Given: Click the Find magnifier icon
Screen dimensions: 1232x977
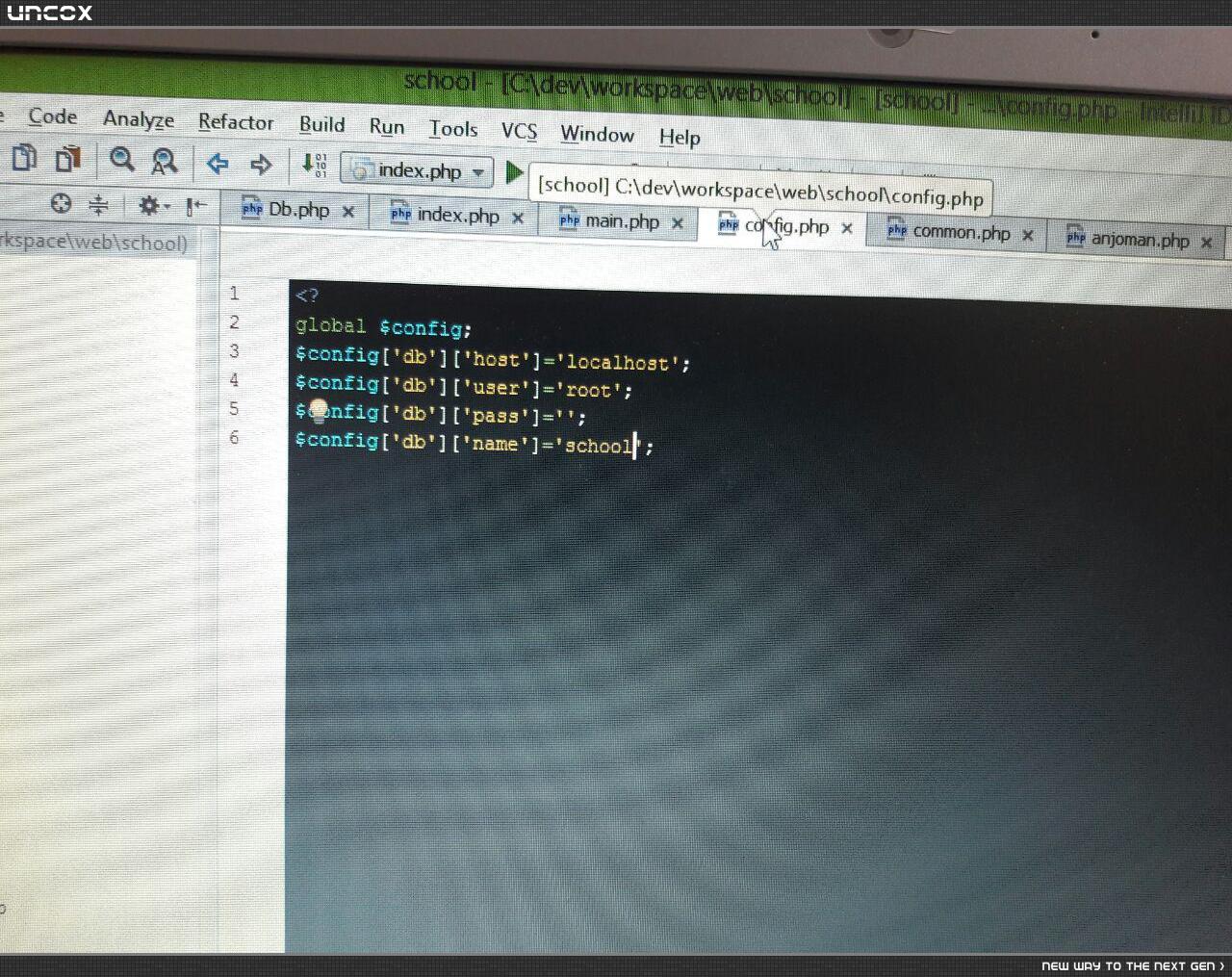Looking at the screenshot, I should click(121, 160).
